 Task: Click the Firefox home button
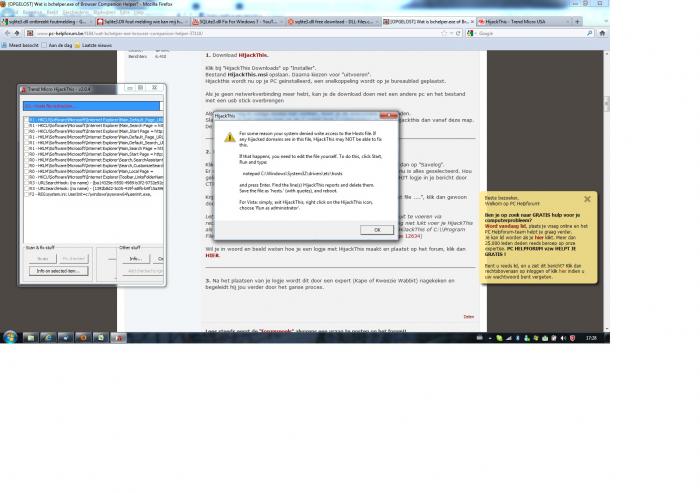click(x=602, y=33)
